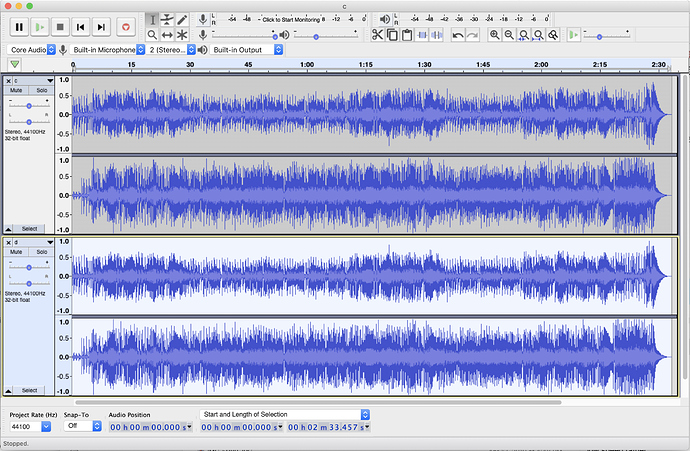The image size is (690, 451).
Task: Collapse track c with arrow button
Action: 8,229
